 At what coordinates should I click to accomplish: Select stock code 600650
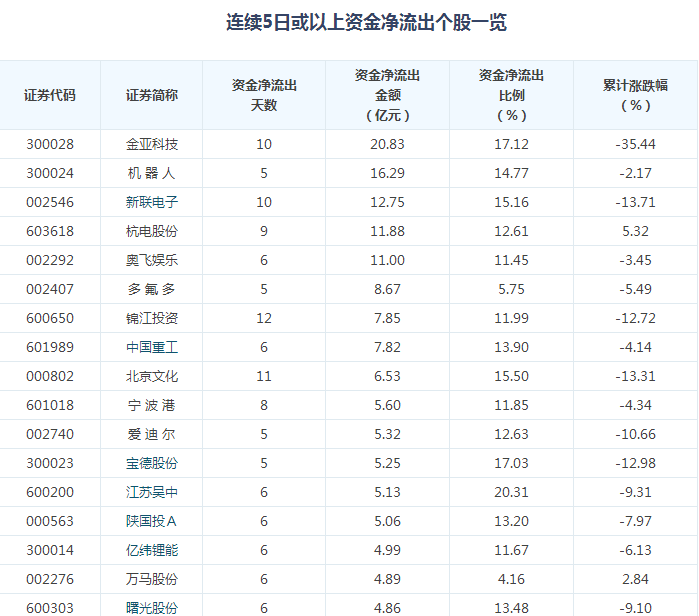50,318
